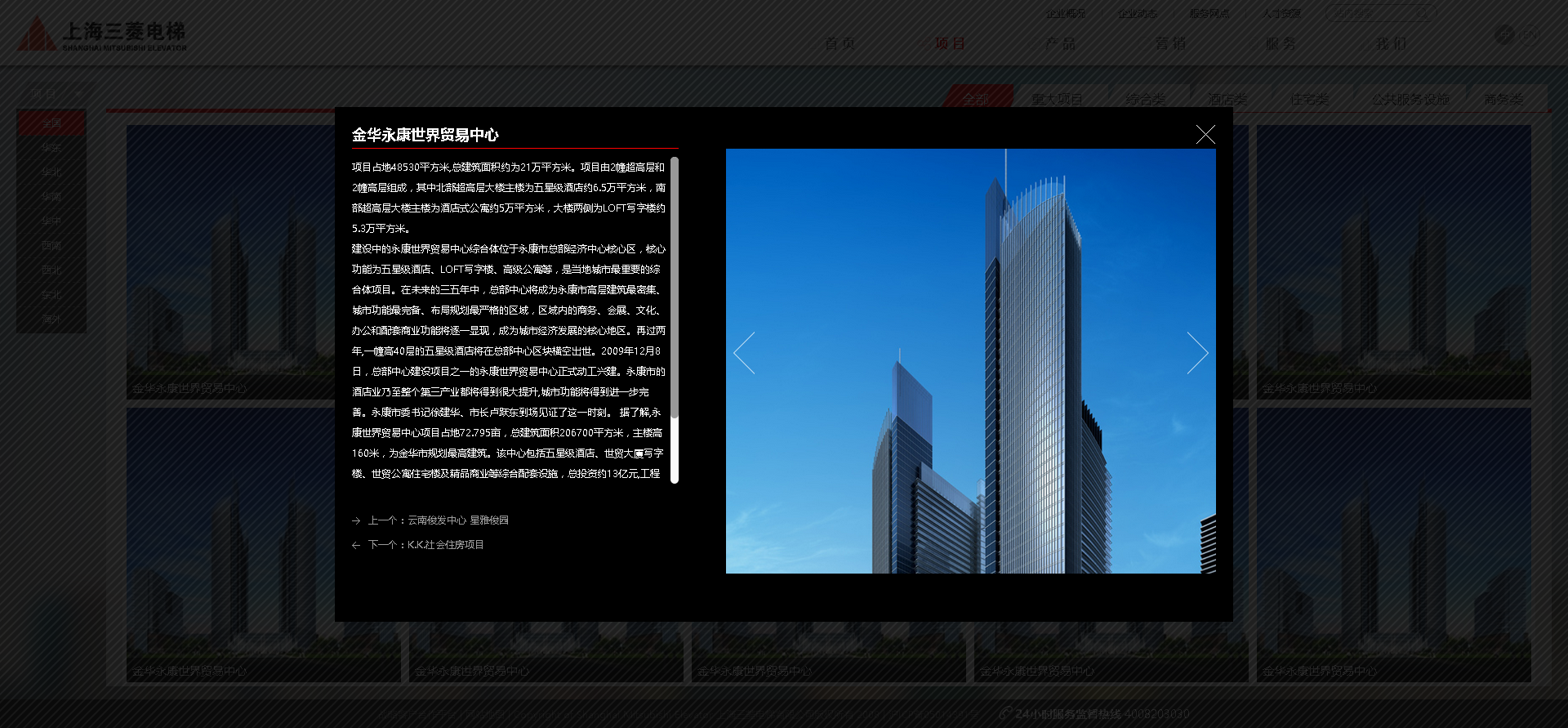Viewport: 1568px width, 728px height.
Task: Select 华东 region in the sidebar
Action: coord(51,148)
